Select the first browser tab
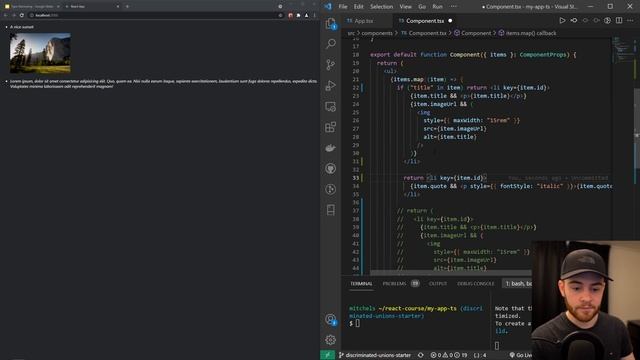The image size is (640, 360). [32, 6]
